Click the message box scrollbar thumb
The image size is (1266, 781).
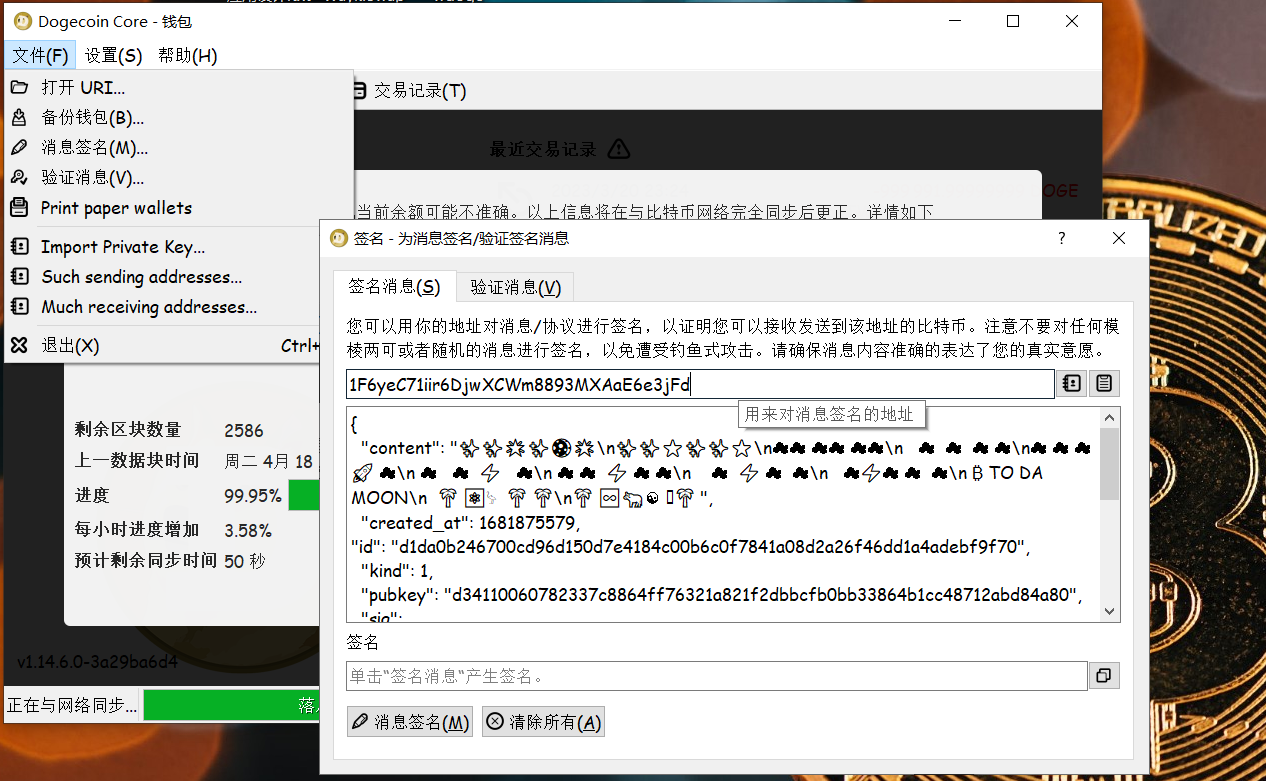(x=1110, y=464)
